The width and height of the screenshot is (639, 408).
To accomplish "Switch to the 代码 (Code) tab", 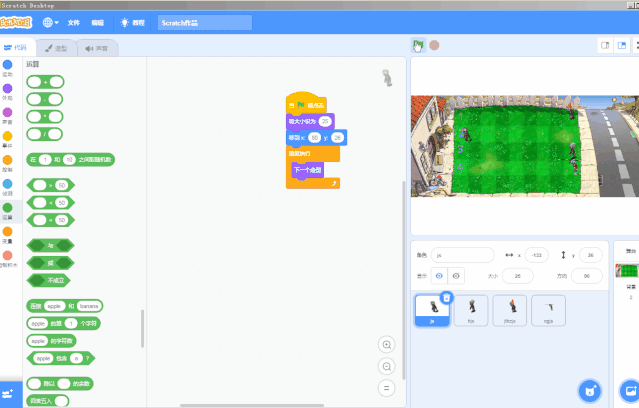I will pyautogui.click(x=15, y=48).
